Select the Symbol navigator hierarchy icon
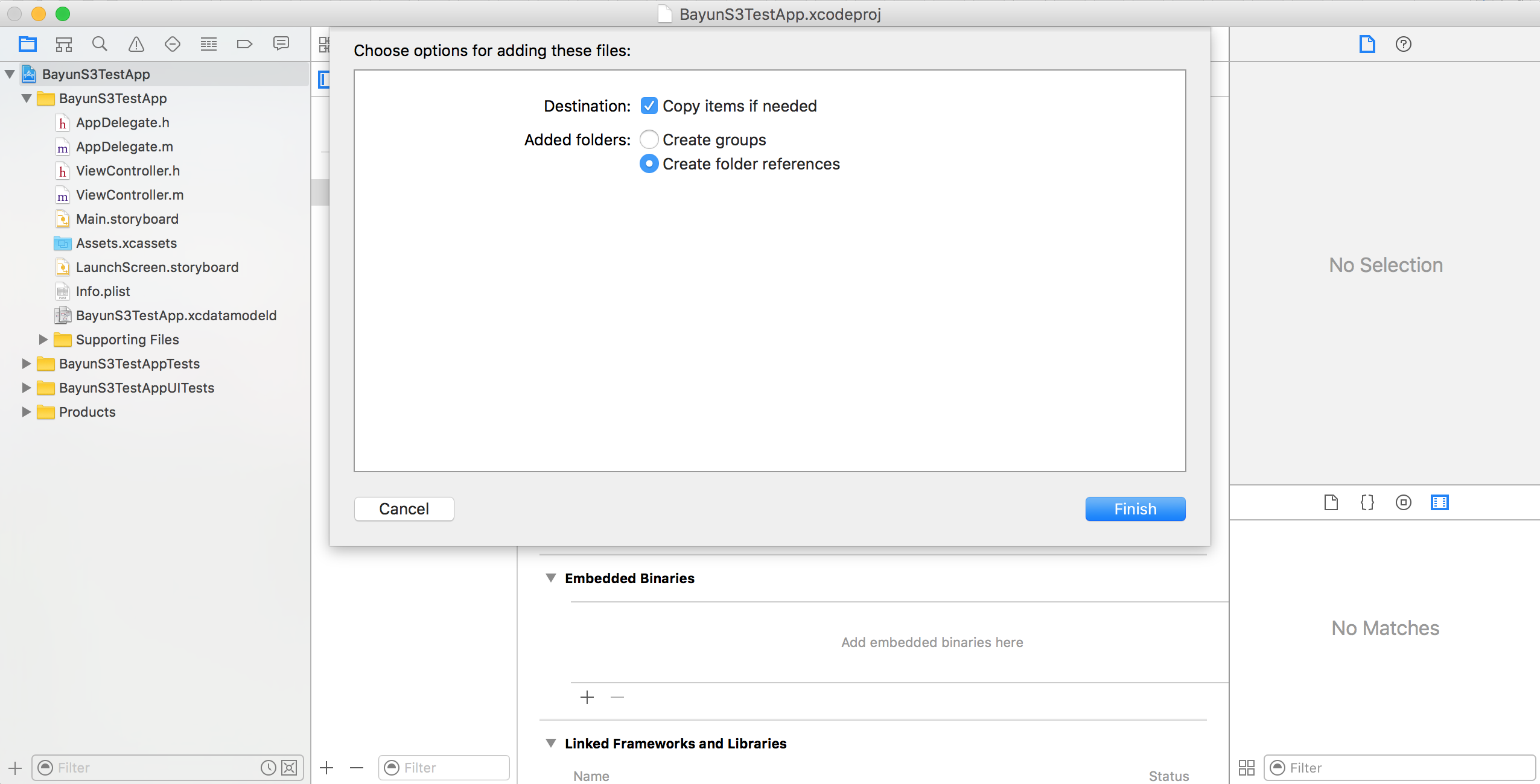Screen dimensions: 1540x784 (x=64, y=44)
